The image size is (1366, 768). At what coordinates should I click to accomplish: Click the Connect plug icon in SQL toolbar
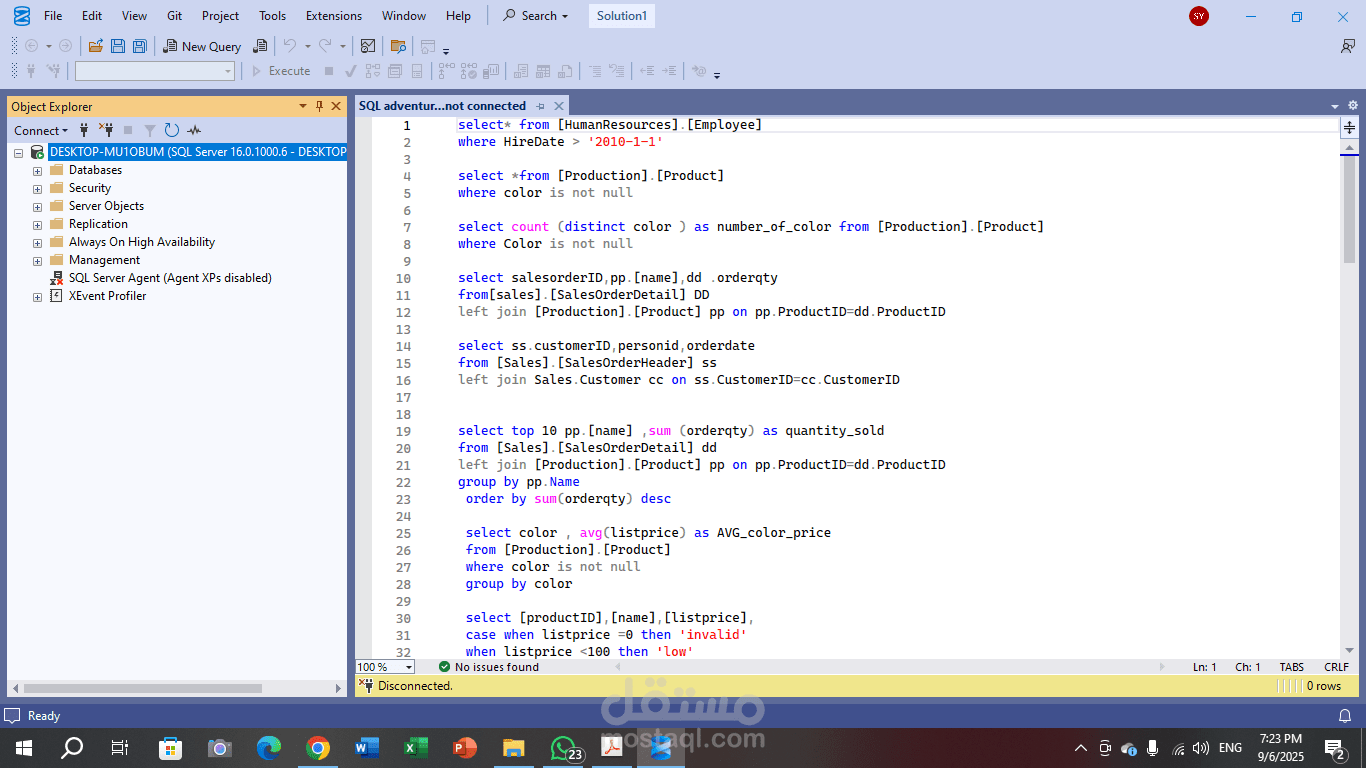[31, 71]
